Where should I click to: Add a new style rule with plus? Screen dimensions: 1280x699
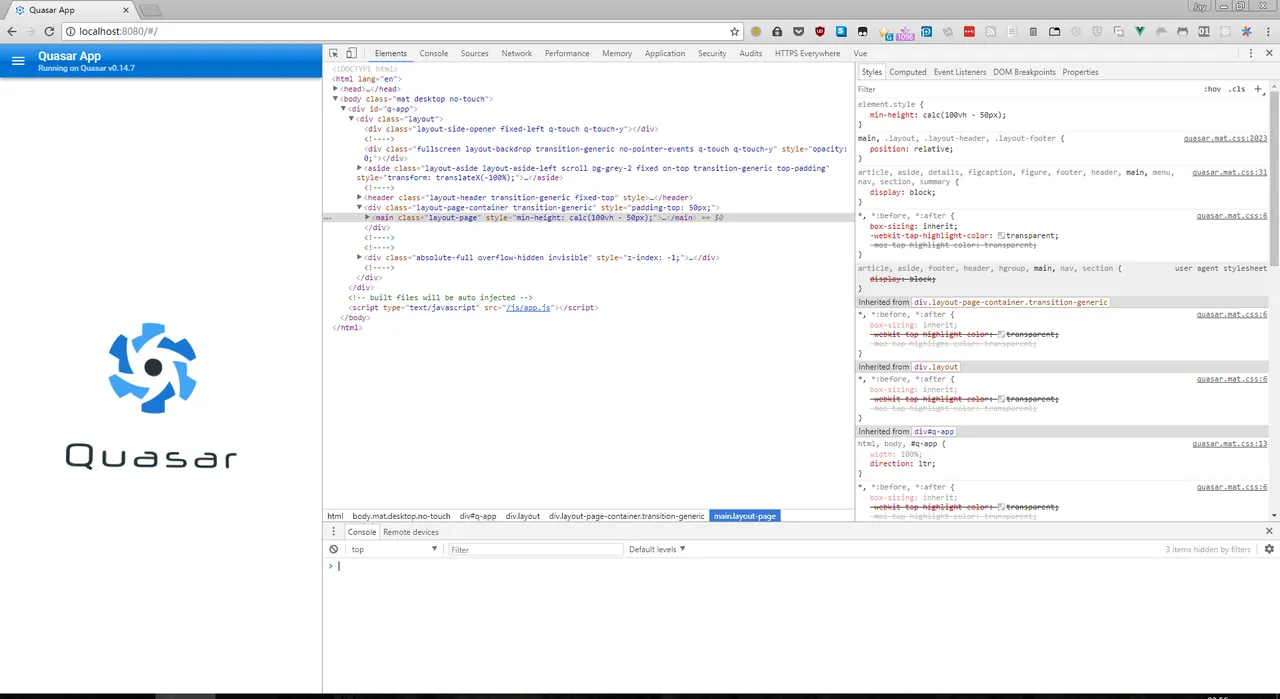(1258, 89)
